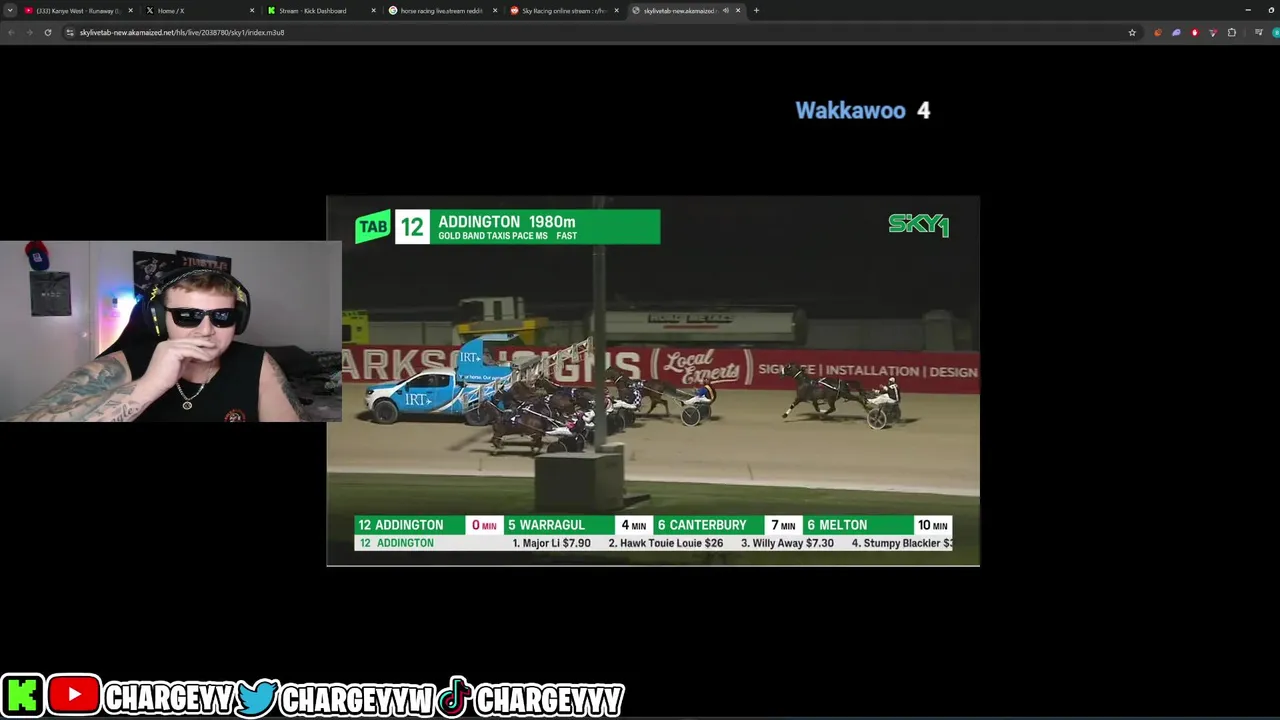
Task: Click the CHARGEYYY TikTok handle text
Action: pos(549,699)
